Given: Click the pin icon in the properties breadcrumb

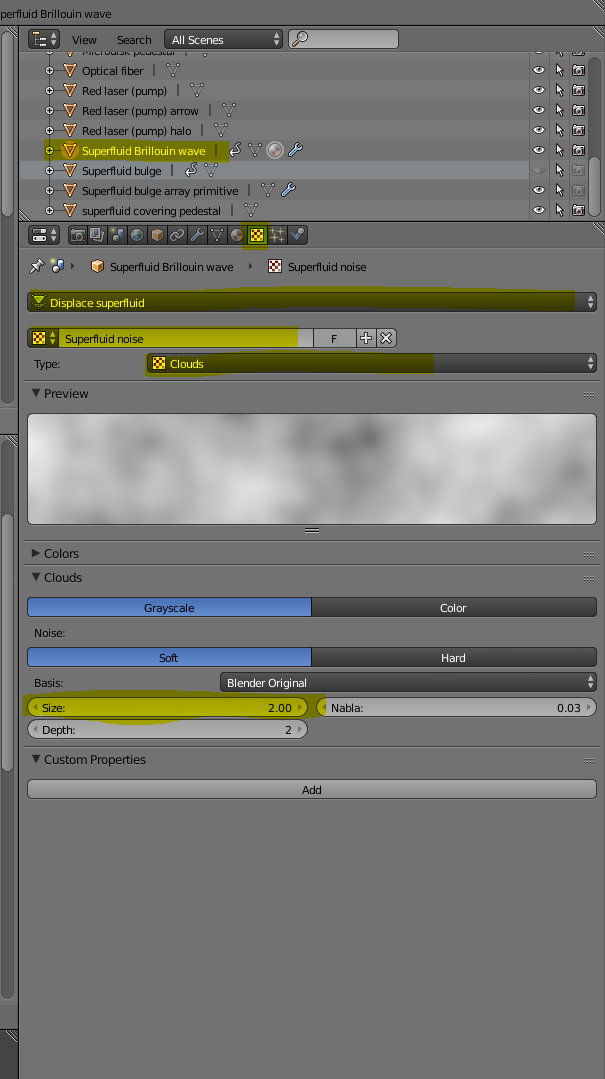Looking at the screenshot, I should (x=37, y=267).
